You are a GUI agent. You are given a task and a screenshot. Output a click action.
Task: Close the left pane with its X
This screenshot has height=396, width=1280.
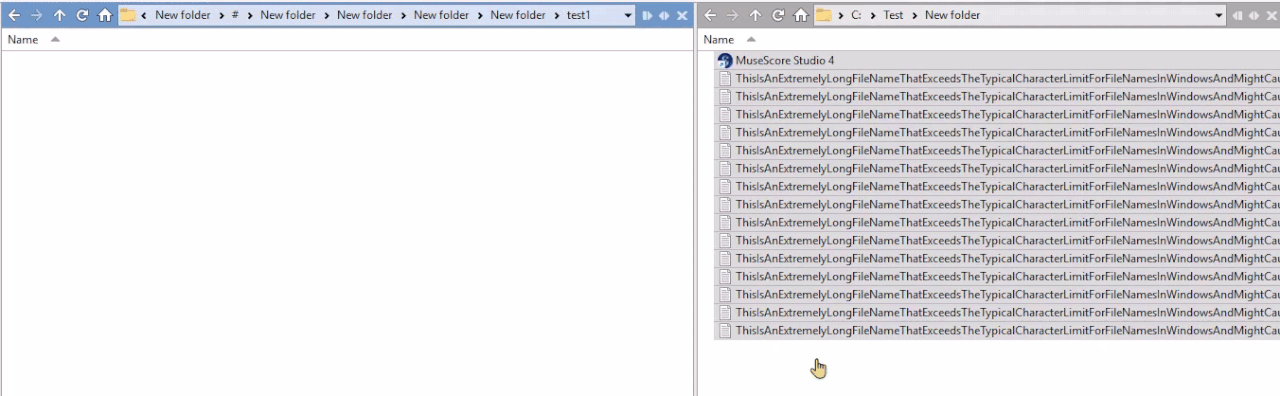coord(682,15)
